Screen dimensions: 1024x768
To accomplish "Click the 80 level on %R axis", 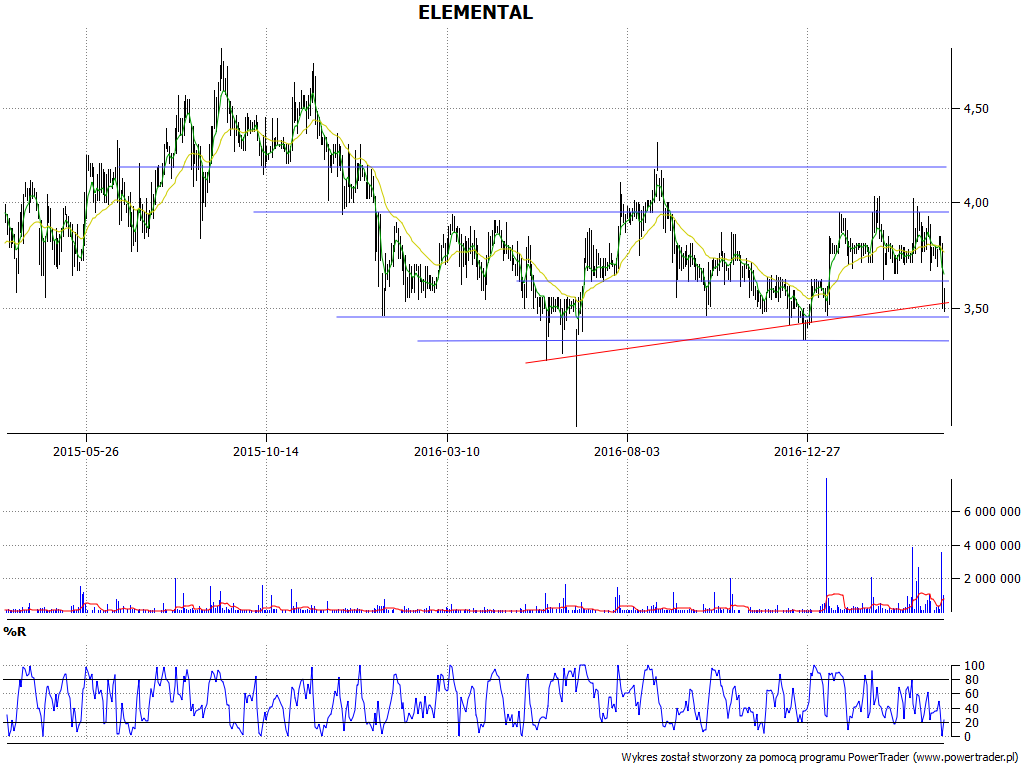I will (x=971, y=680).
